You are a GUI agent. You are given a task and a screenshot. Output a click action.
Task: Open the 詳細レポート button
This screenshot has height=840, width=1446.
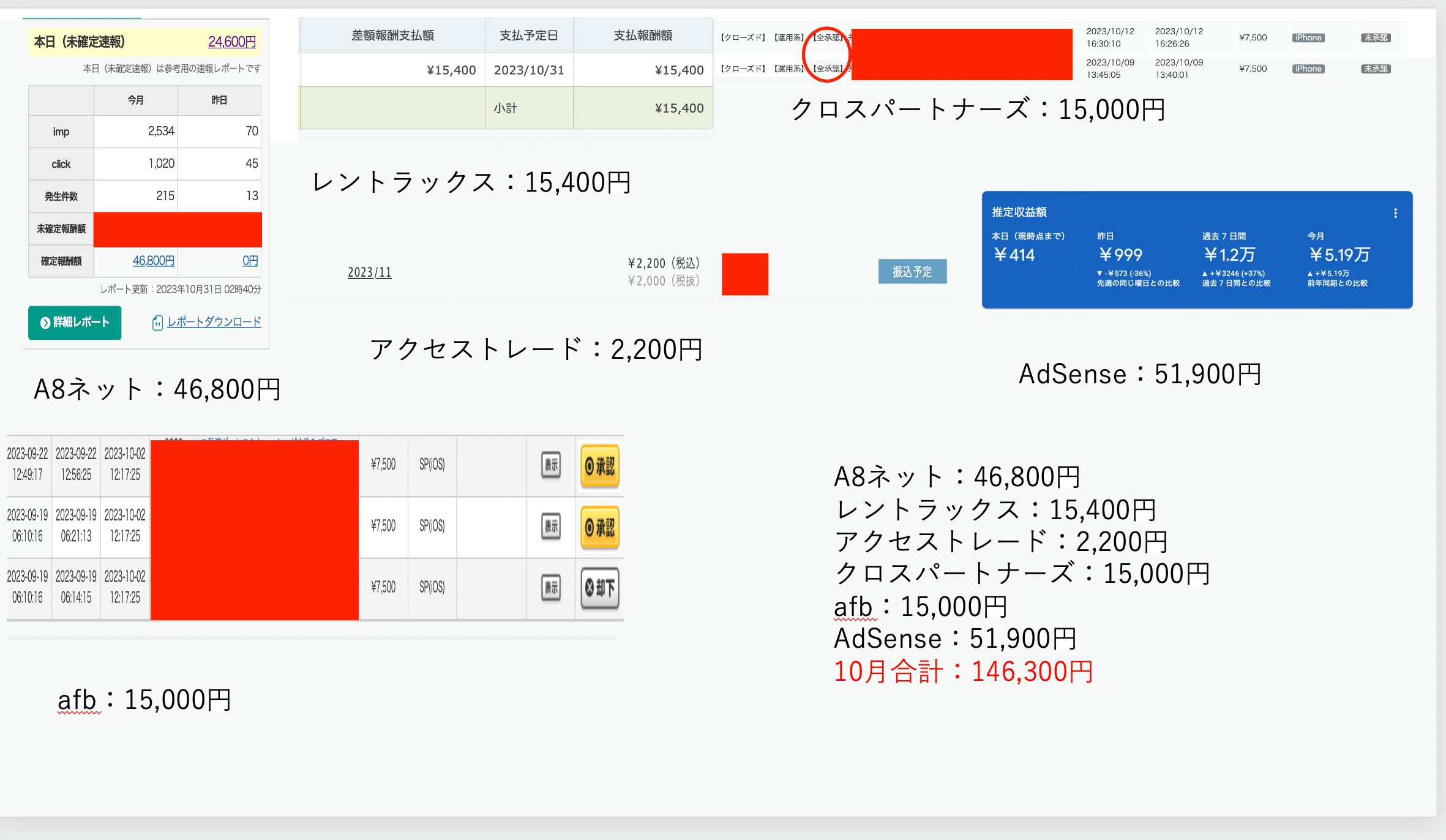pyautogui.click(x=75, y=323)
